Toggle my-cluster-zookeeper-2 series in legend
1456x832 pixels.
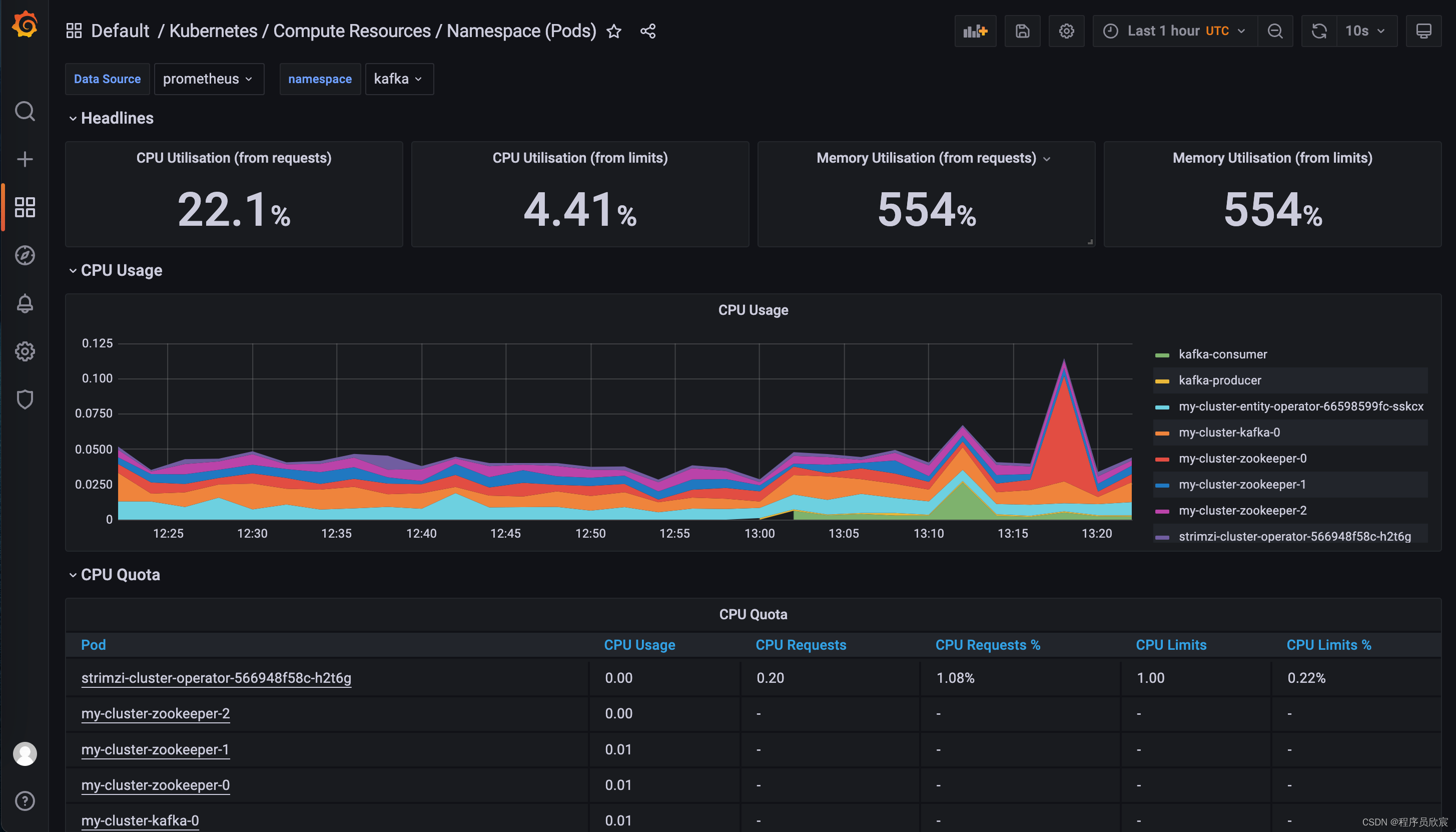tap(1242, 510)
